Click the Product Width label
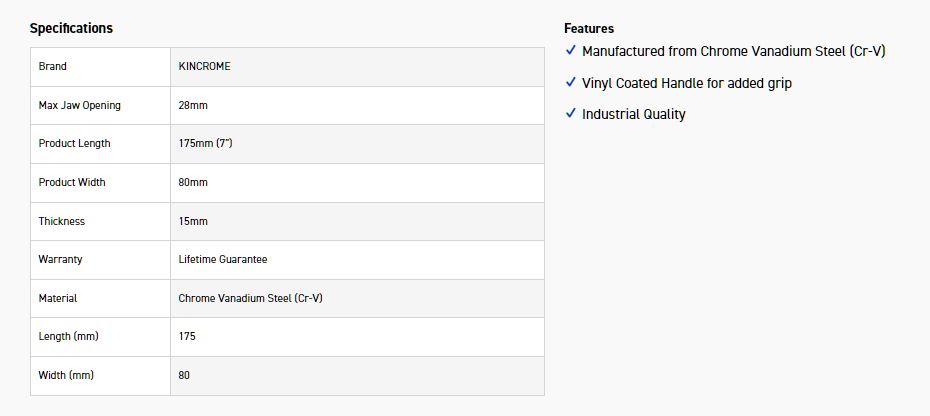Screen dimensions: 930x416 (72, 182)
